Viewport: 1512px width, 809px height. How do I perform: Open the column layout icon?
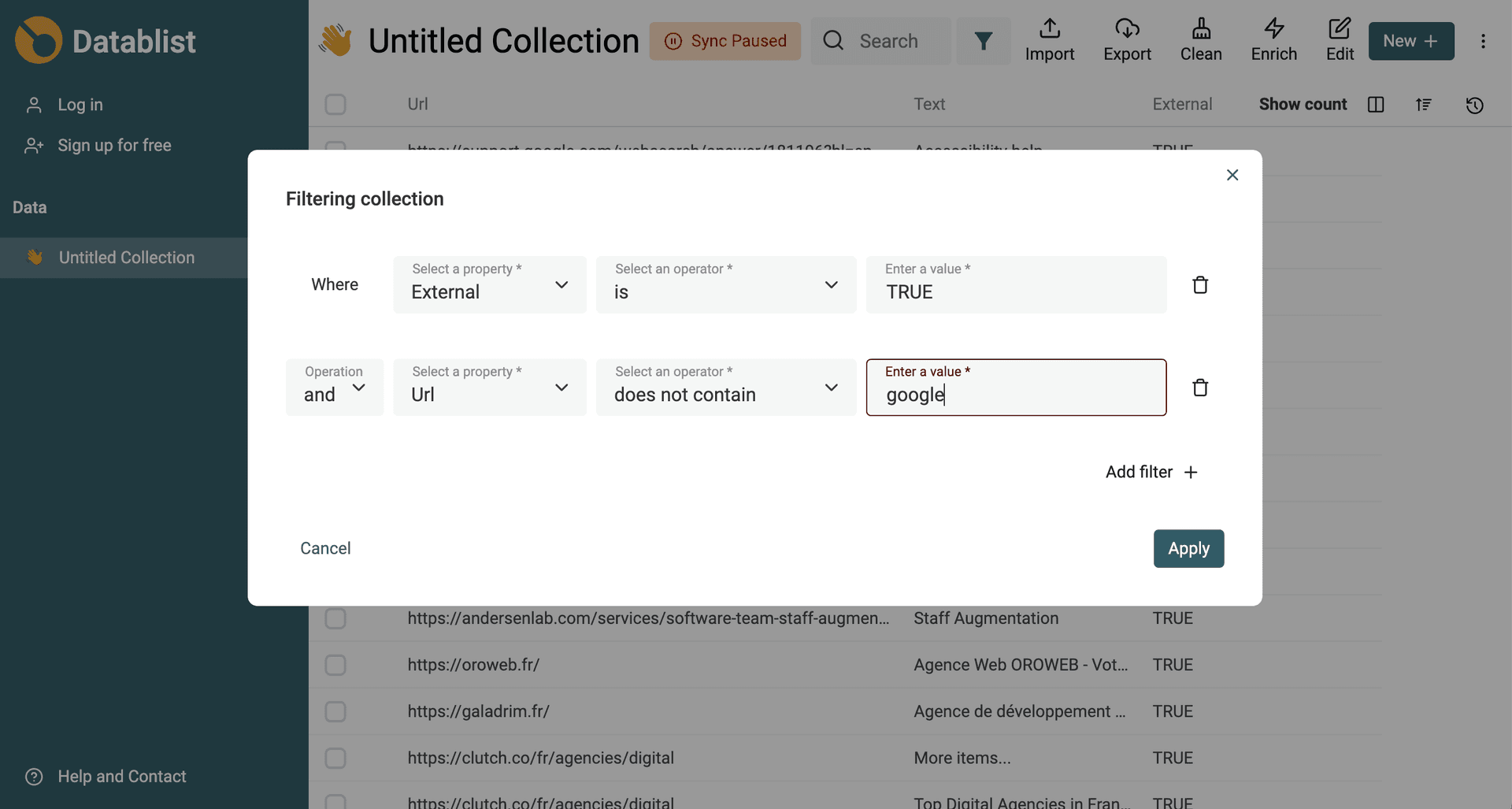point(1376,105)
